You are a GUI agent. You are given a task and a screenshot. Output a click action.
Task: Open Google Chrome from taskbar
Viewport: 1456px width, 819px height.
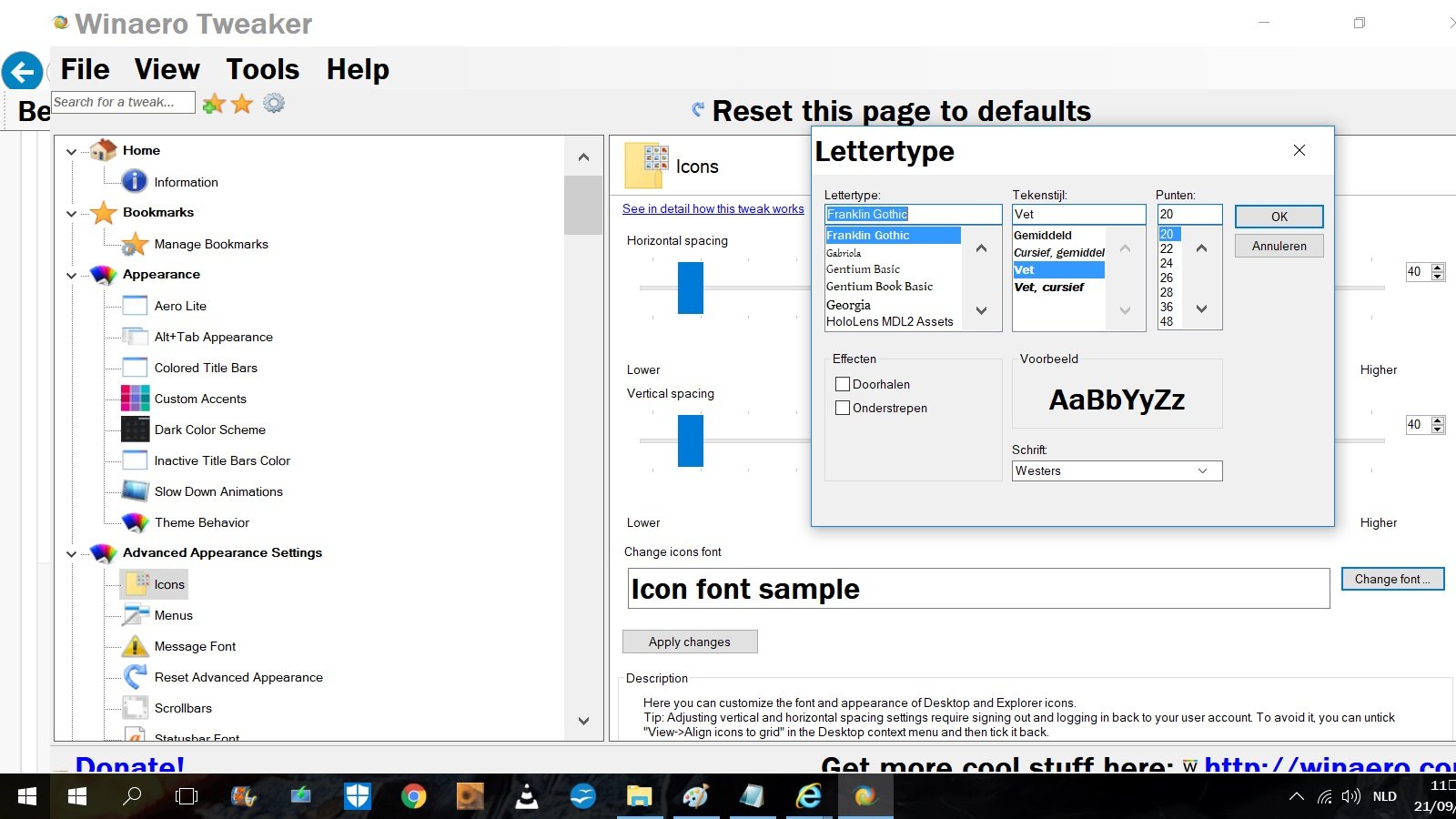point(413,797)
